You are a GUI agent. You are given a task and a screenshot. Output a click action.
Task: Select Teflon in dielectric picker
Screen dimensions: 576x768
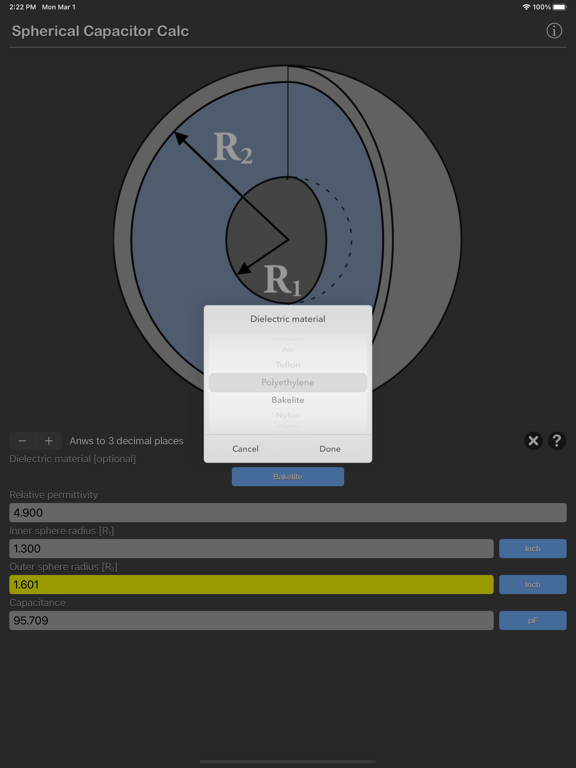pos(288,364)
